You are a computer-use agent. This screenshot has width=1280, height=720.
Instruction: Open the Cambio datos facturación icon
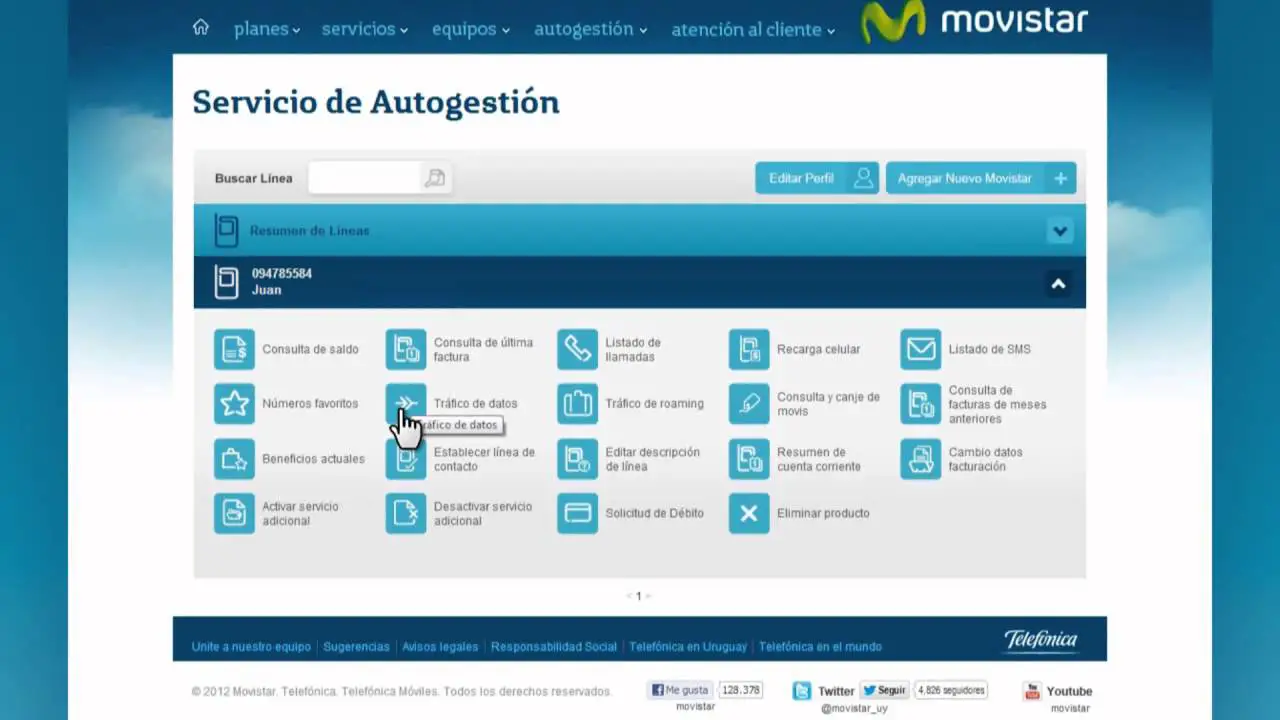pyautogui.click(x=921, y=459)
